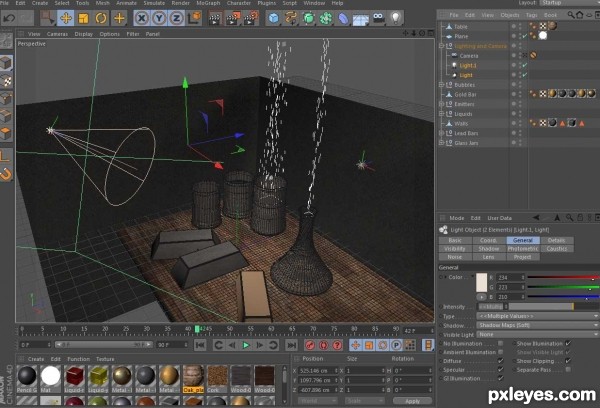The height and width of the screenshot is (408, 600).
Task: Expand the Glass Jars group
Action: click(x=441, y=143)
